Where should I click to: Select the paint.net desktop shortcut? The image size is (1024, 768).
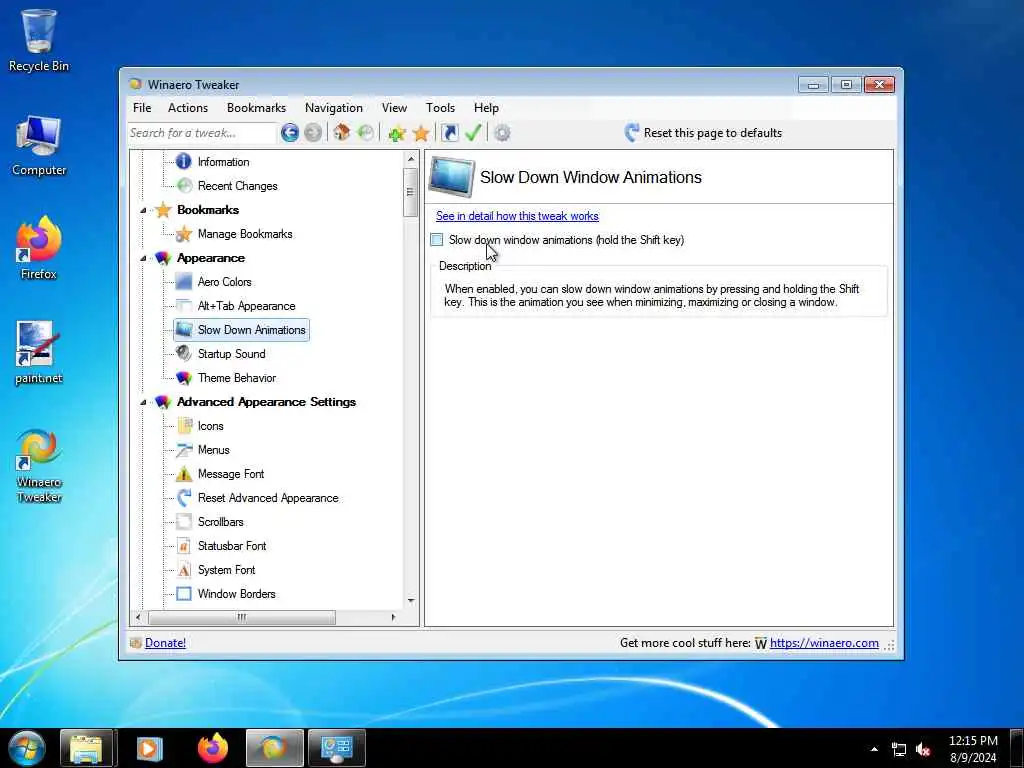pyautogui.click(x=39, y=353)
